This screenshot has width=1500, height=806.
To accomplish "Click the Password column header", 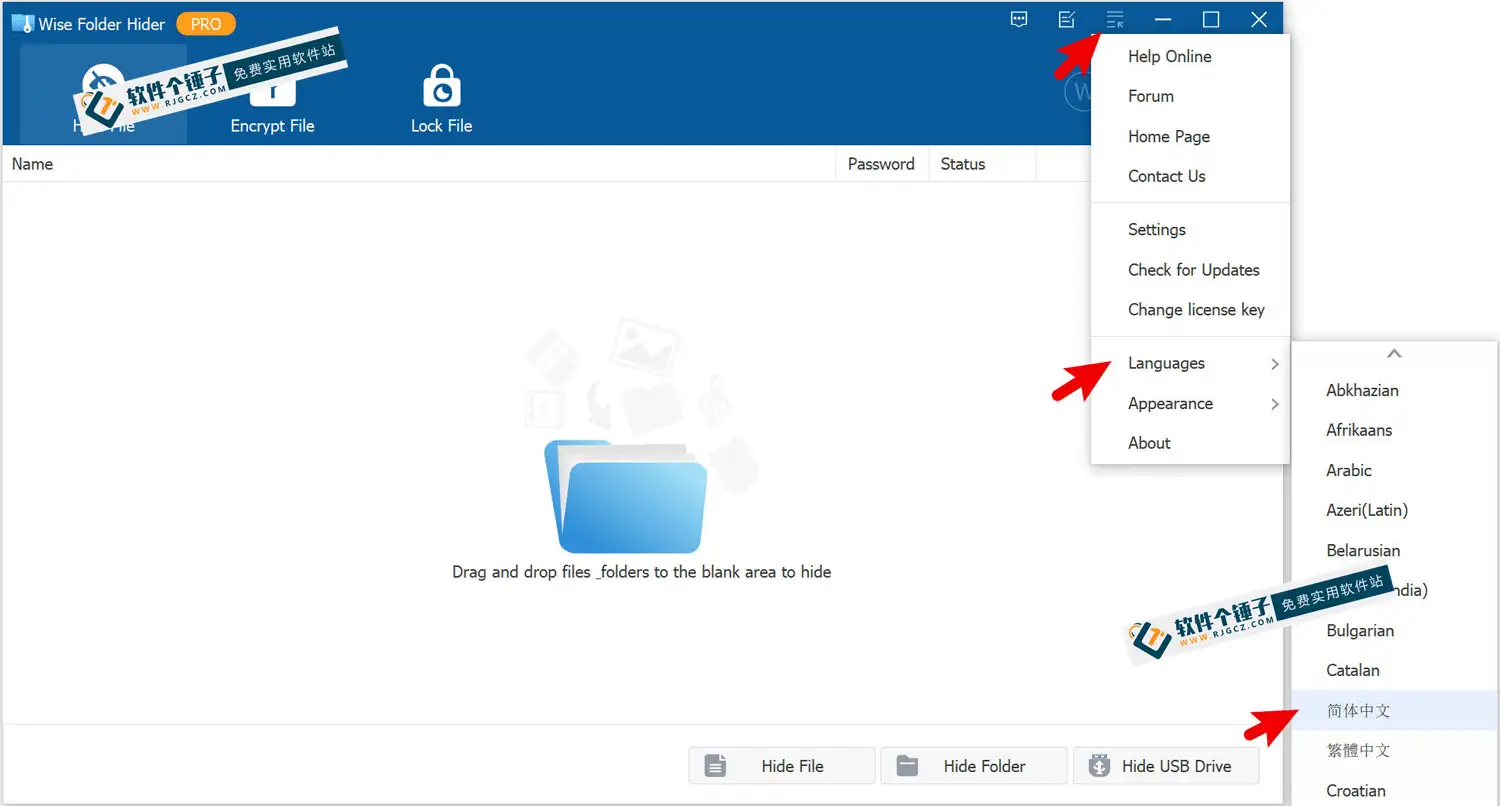I will [881, 164].
